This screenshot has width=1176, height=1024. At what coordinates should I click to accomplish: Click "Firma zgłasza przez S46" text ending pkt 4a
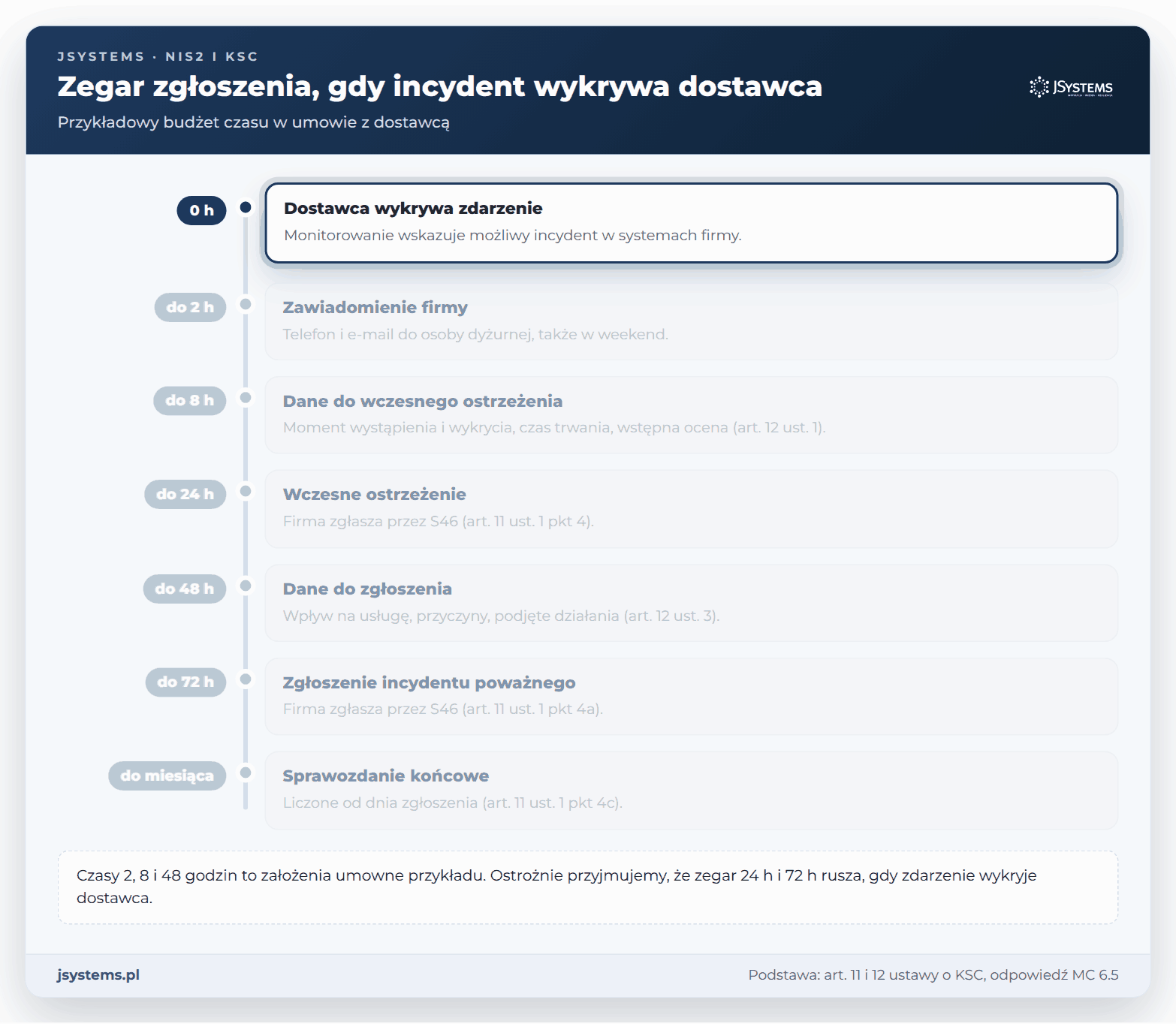pos(443,709)
